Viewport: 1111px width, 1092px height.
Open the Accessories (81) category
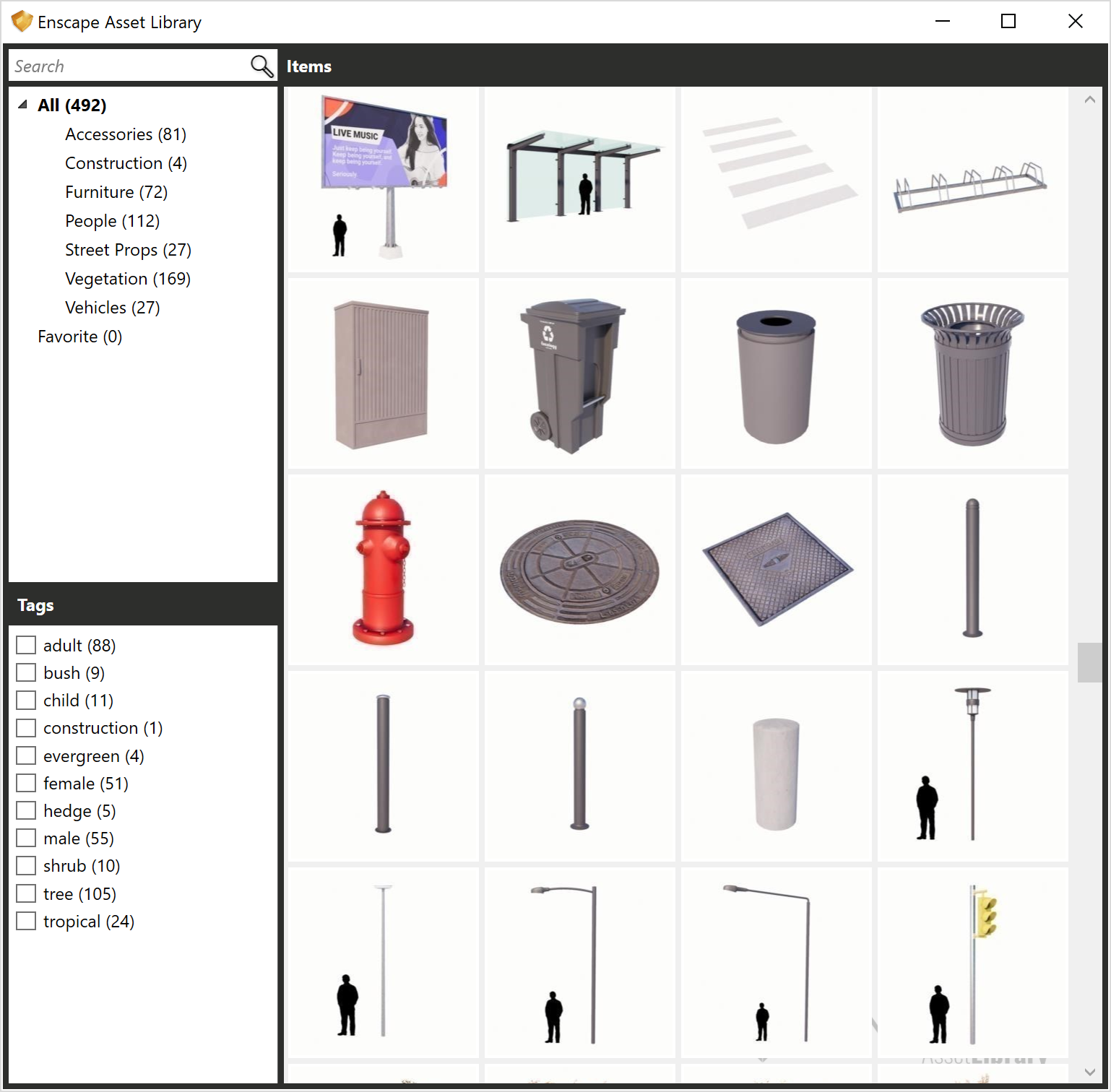click(125, 134)
